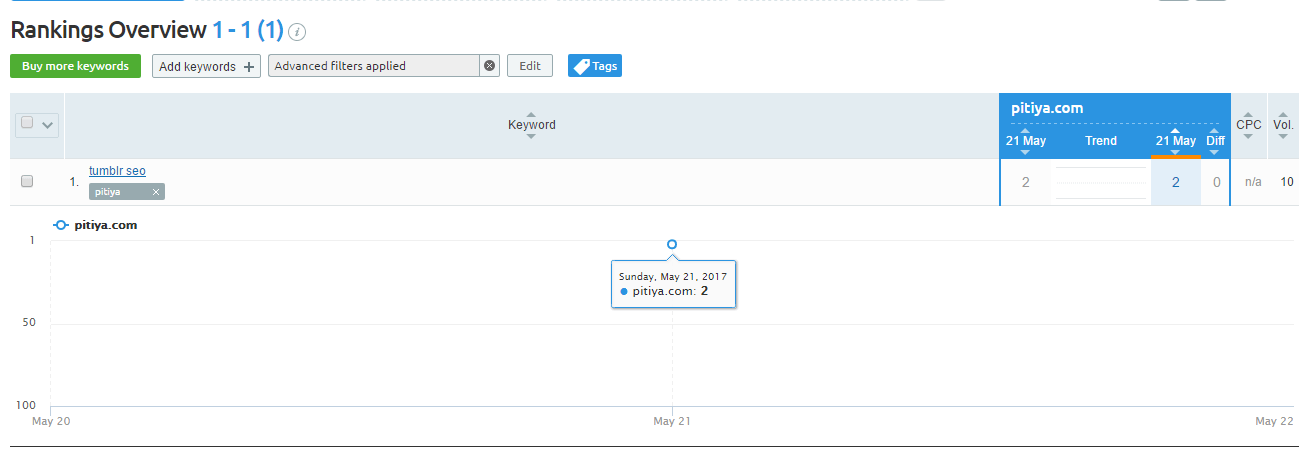
Task: Open the Rankings Overview info icon
Action: pos(297,32)
